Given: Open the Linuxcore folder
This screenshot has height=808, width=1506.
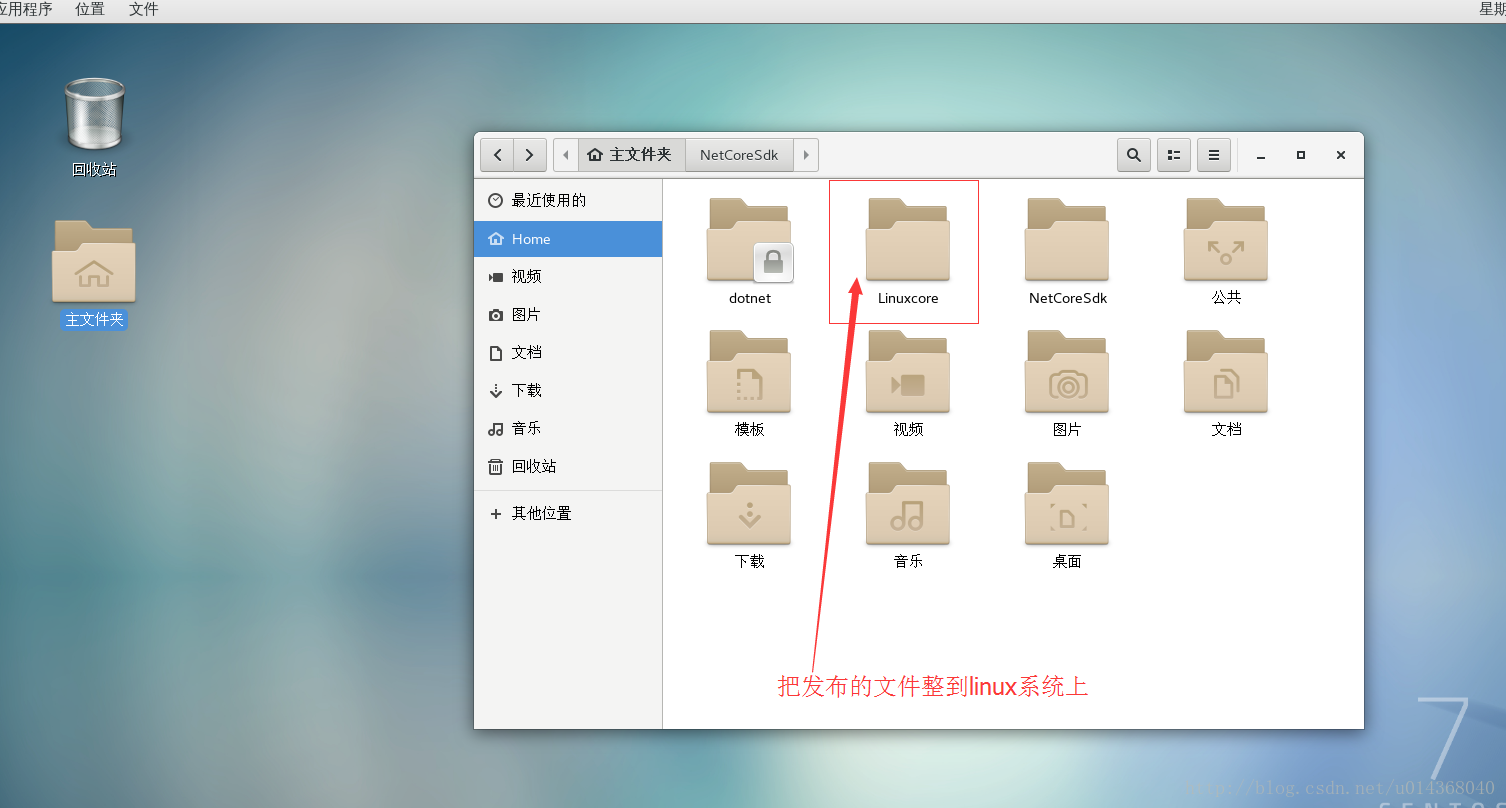Looking at the screenshot, I should click(907, 243).
